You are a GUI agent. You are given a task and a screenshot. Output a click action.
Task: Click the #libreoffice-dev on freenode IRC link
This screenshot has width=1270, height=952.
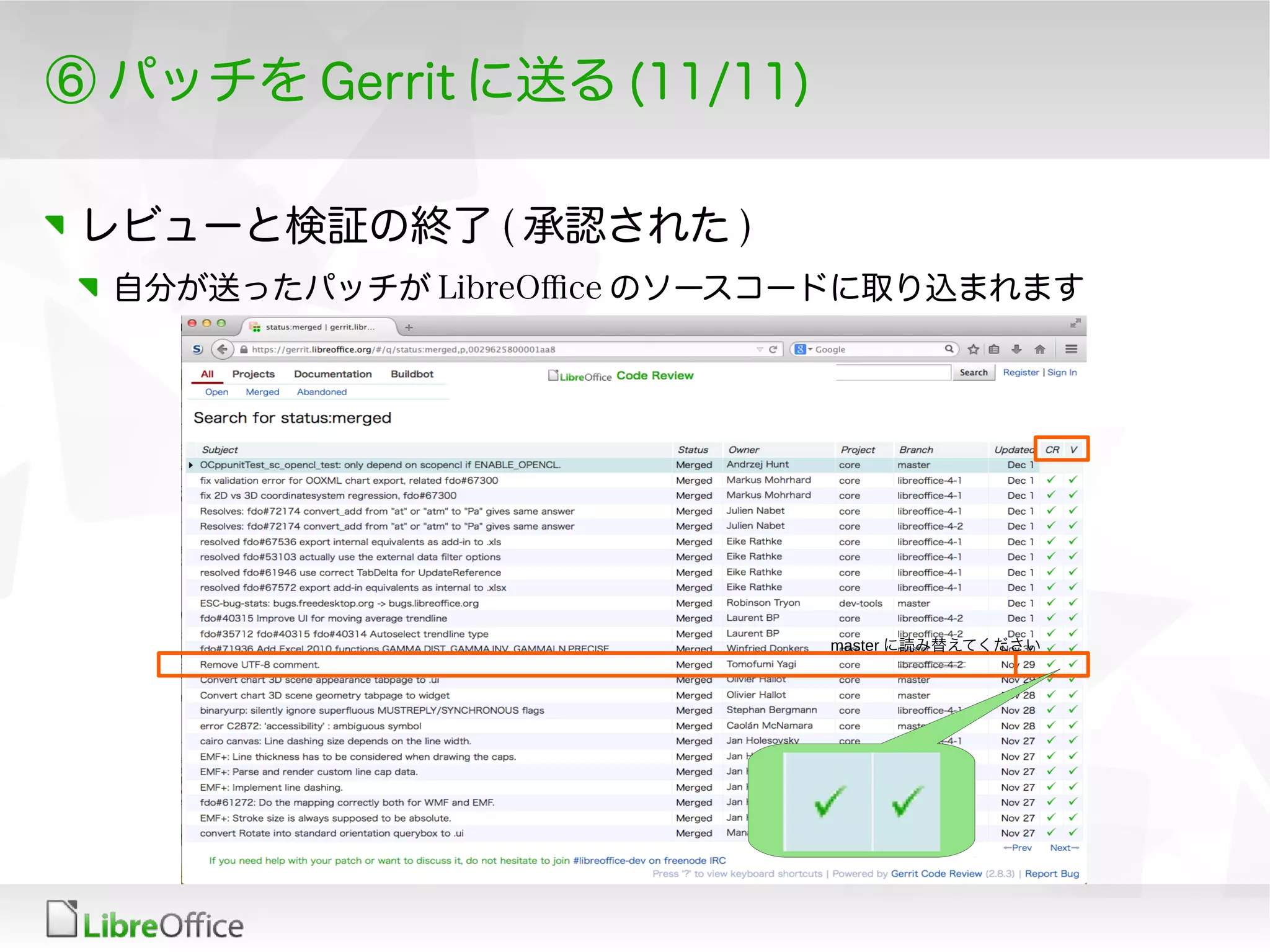click(649, 860)
